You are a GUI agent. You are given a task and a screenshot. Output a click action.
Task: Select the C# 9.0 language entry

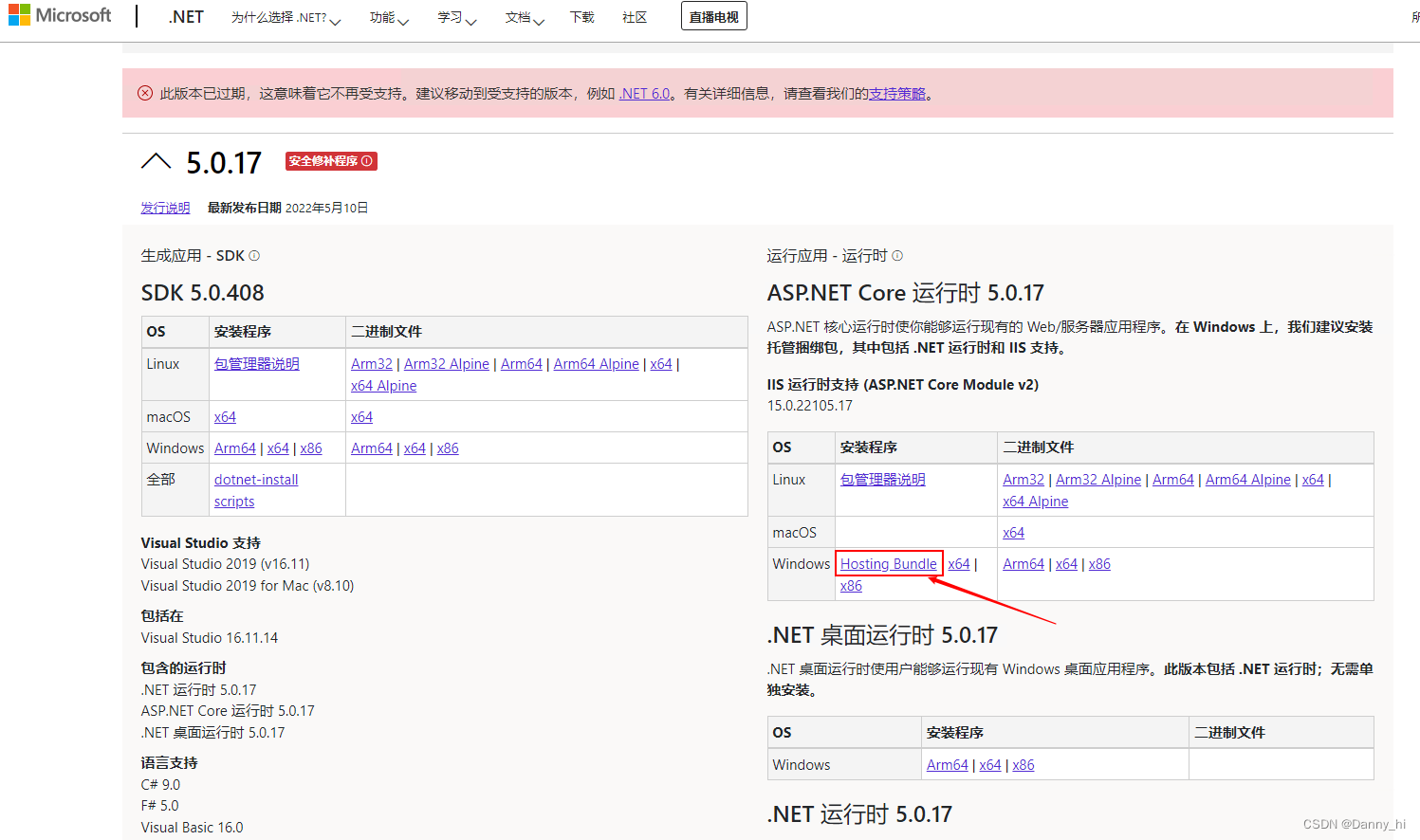point(160,785)
